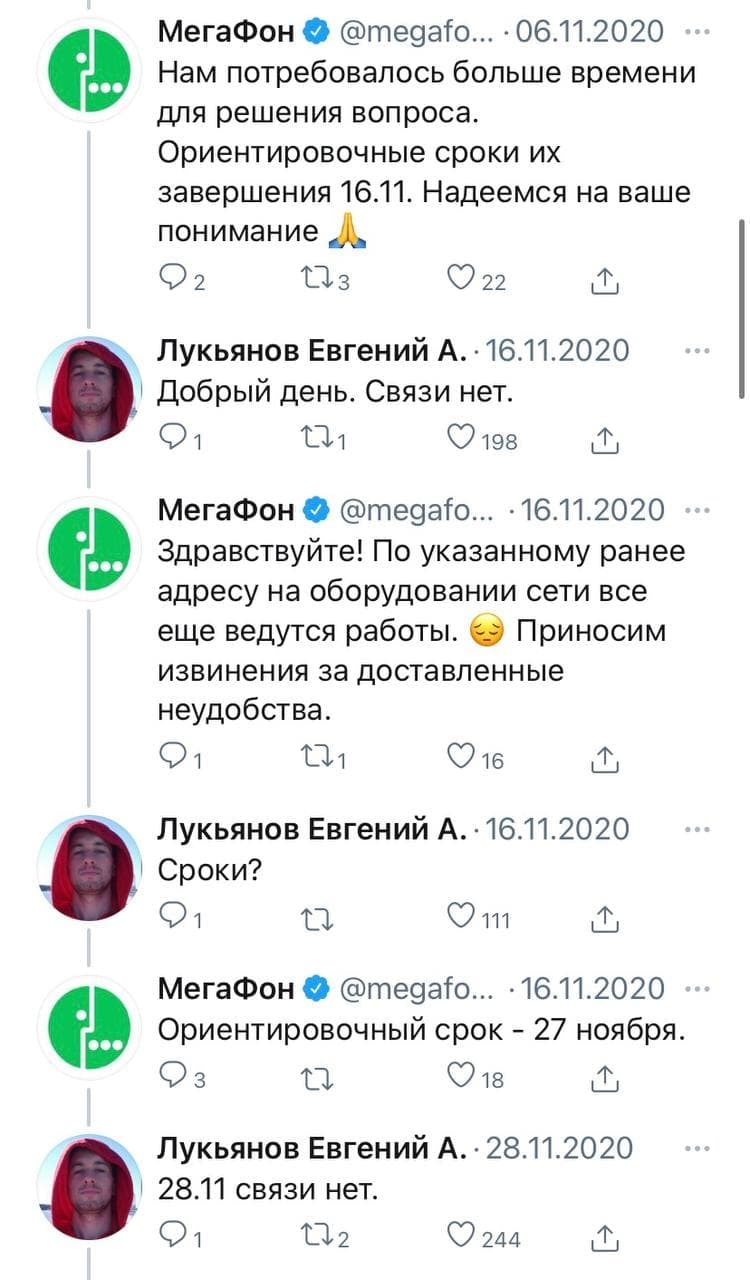Share MegaFon's 'Приносим извинения' tweet
750x1280 pixels.
pos(605,760)
